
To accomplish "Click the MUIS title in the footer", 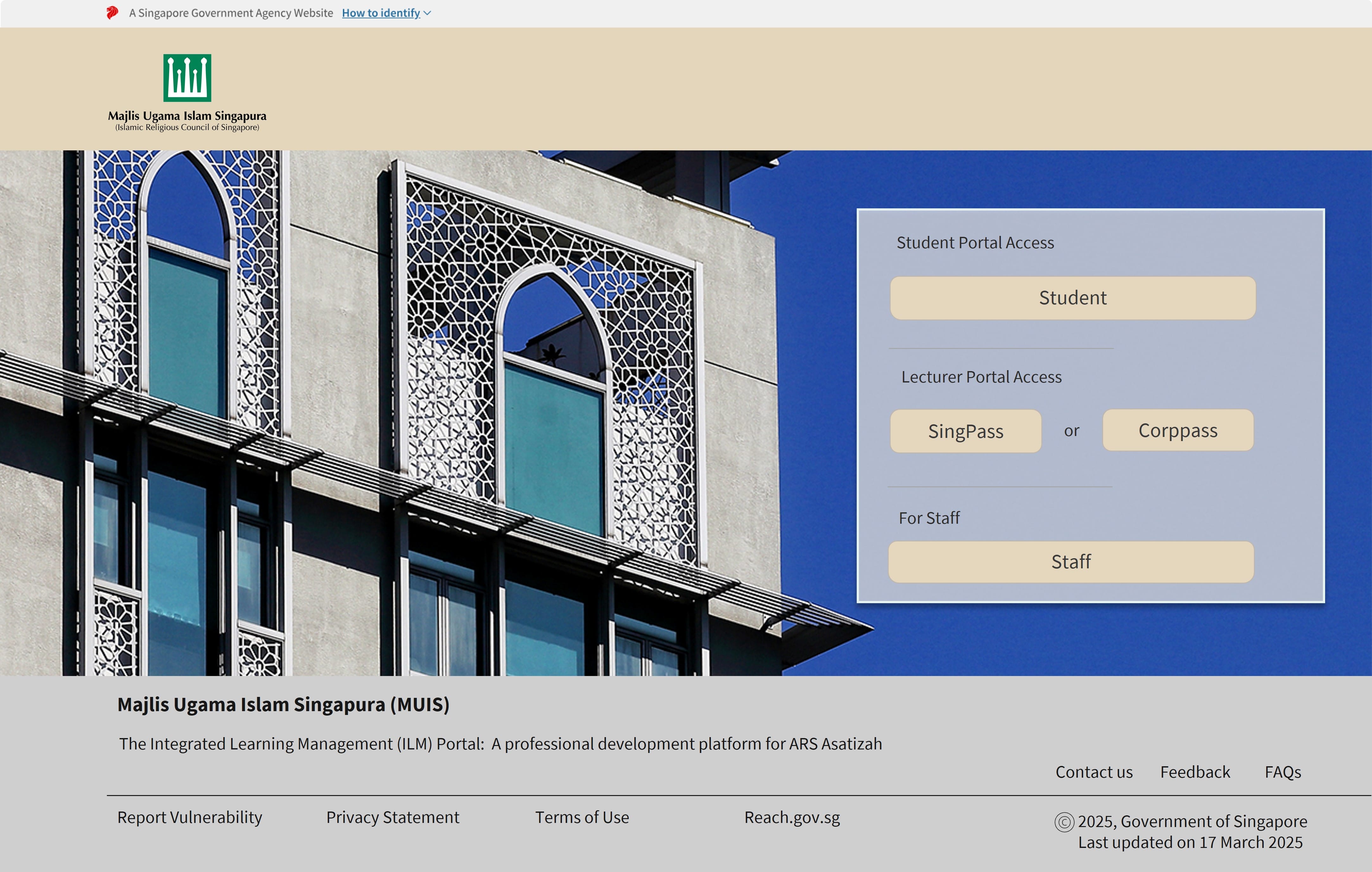I will [283, 704].
